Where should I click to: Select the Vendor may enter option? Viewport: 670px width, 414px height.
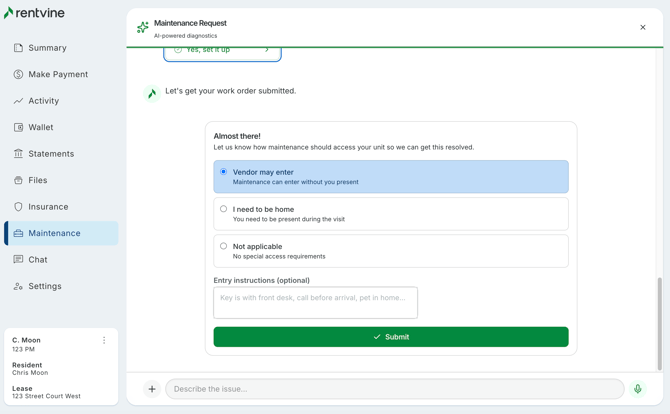(390, 177)
